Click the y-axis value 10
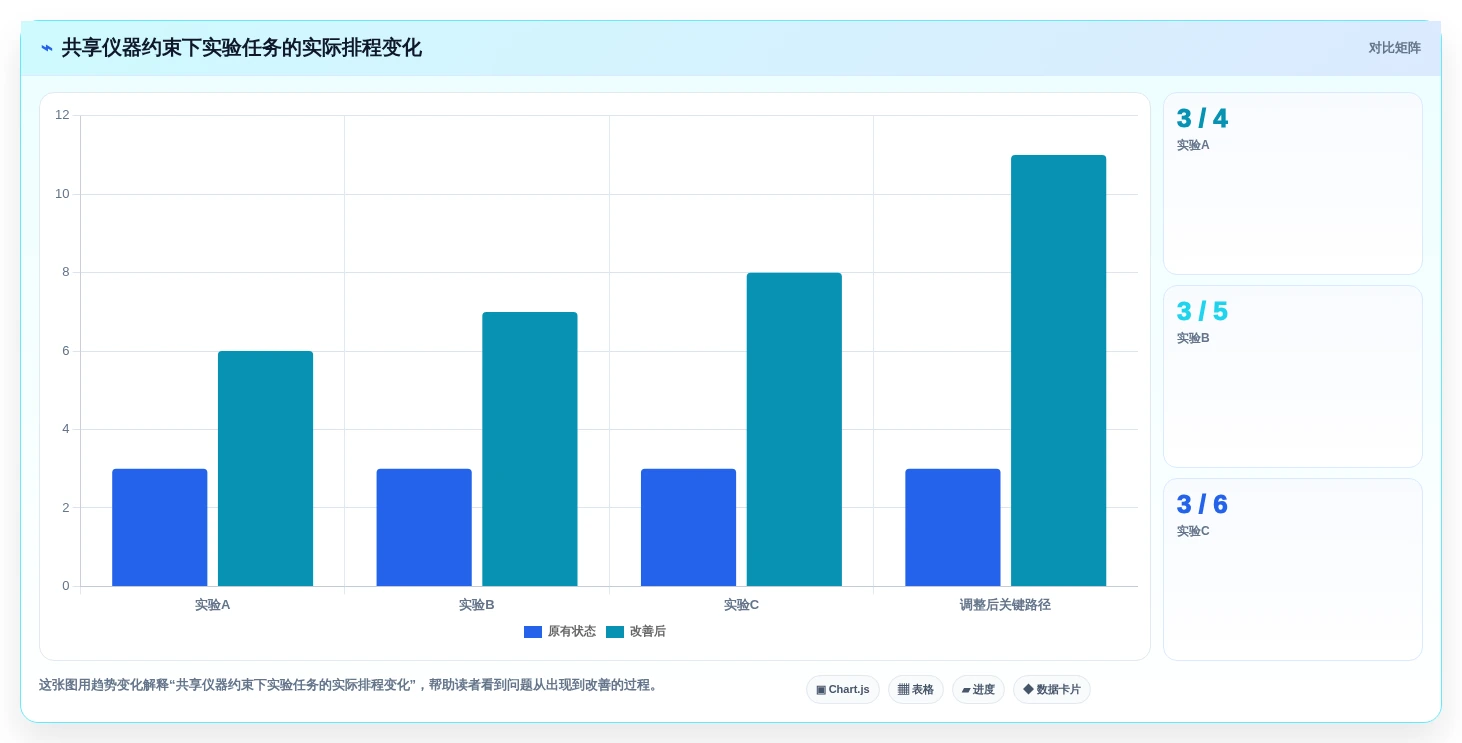 point(62,194)
